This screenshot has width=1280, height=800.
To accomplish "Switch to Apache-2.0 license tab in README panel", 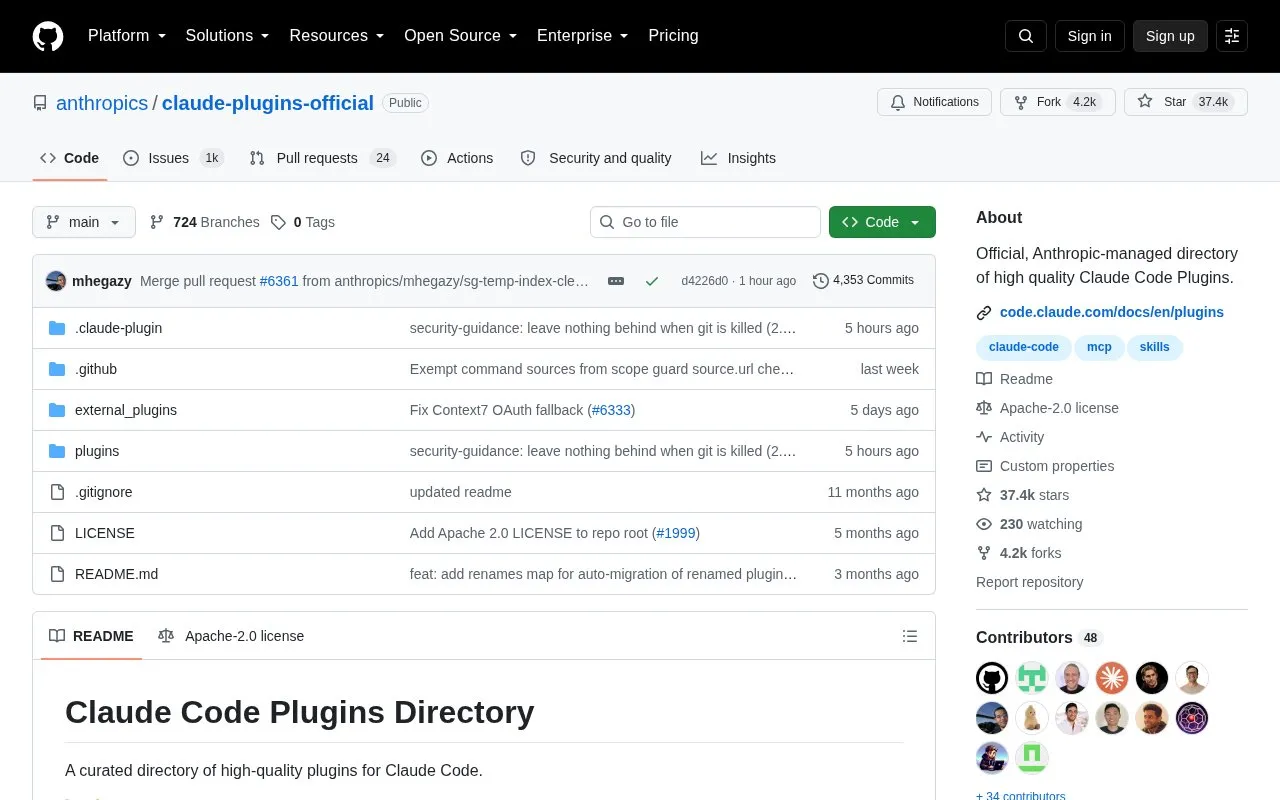I will tap(231, 636).
